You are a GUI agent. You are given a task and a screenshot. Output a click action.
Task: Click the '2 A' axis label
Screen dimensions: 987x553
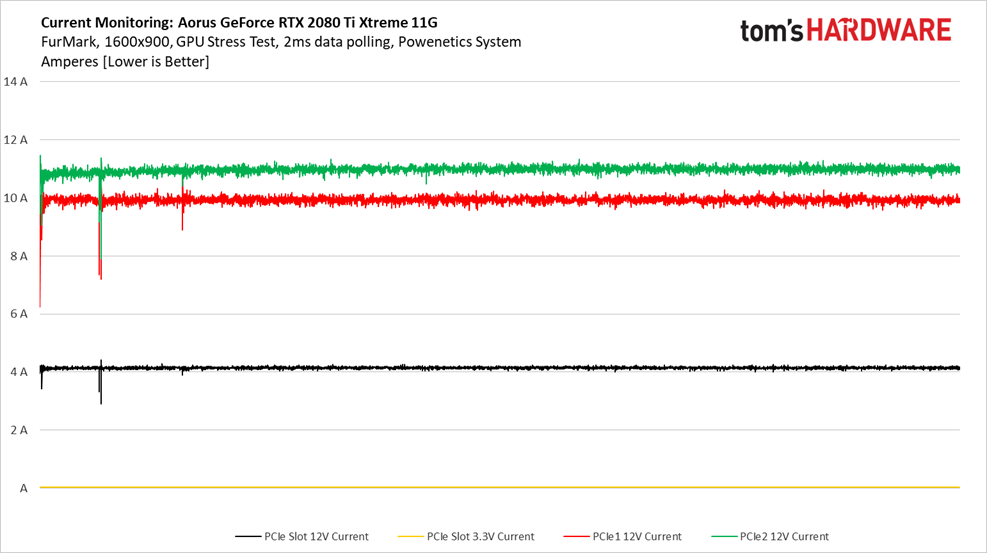(19, 430)
